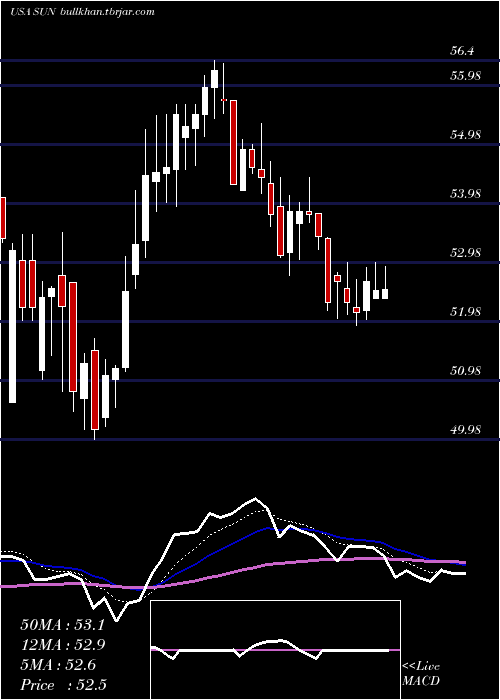Click the USA SUN chart title
Viewport: 500px width, 700px height.
(x=32, y=12)
